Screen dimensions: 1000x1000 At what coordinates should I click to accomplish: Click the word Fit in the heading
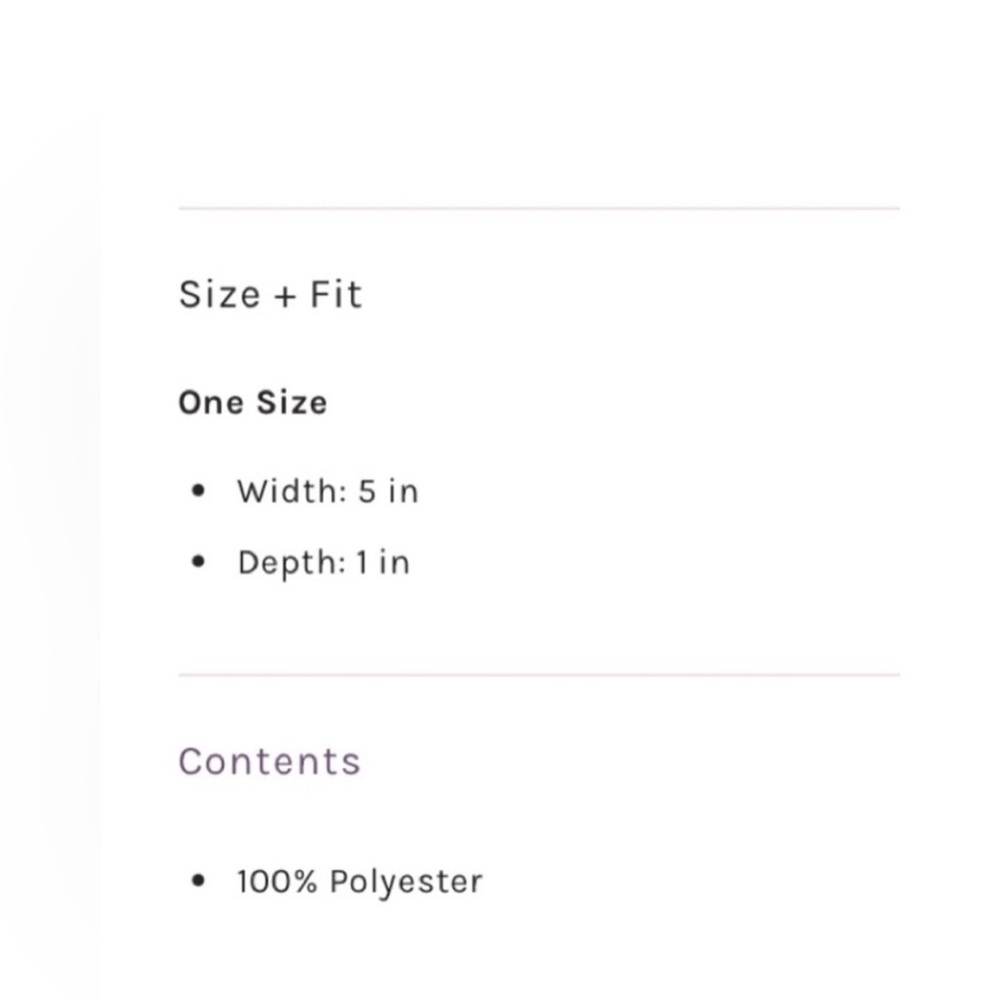pos(336,295)
